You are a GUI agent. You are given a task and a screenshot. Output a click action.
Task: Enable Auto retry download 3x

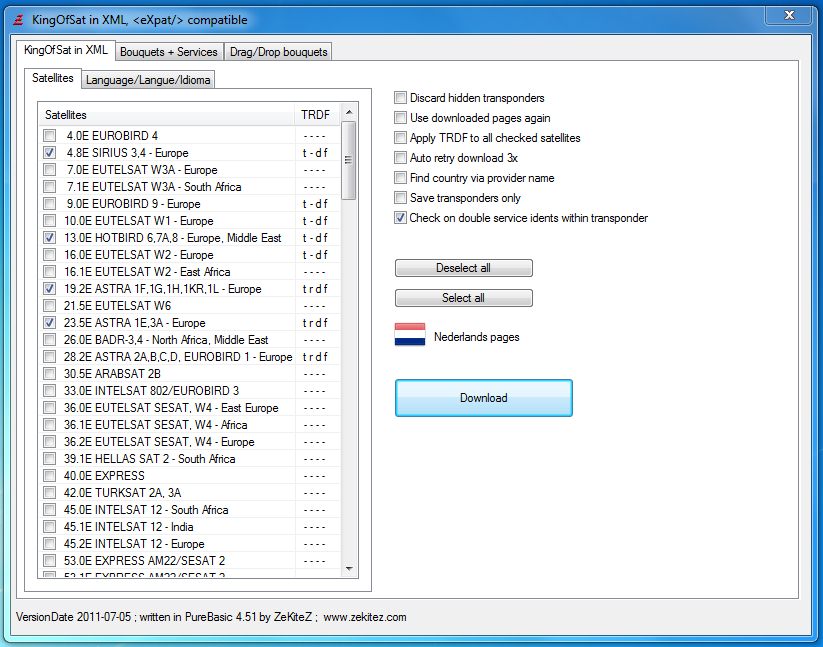[400, 157]
